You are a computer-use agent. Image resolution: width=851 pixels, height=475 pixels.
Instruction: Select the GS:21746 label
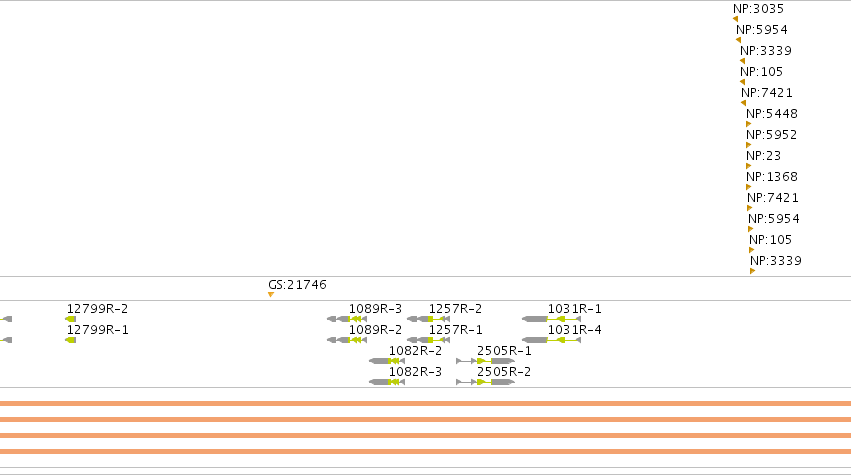297,284
